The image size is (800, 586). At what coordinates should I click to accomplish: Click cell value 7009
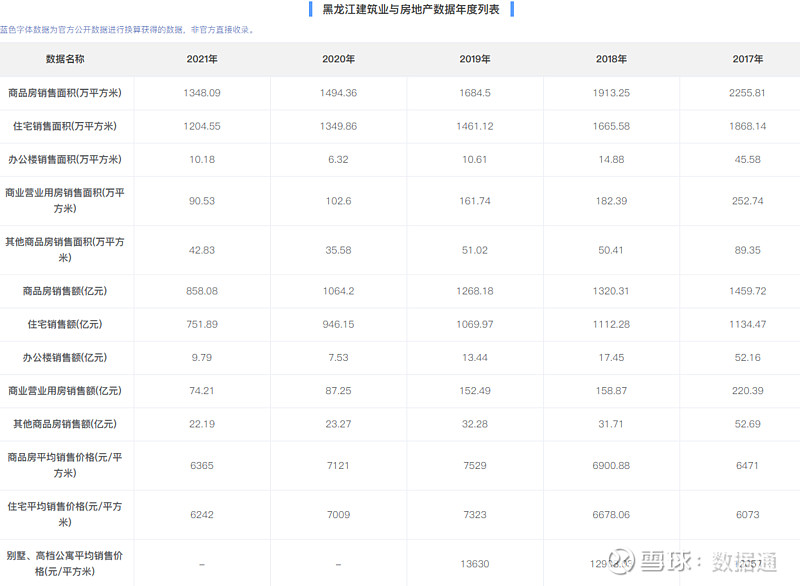[338, 514]
